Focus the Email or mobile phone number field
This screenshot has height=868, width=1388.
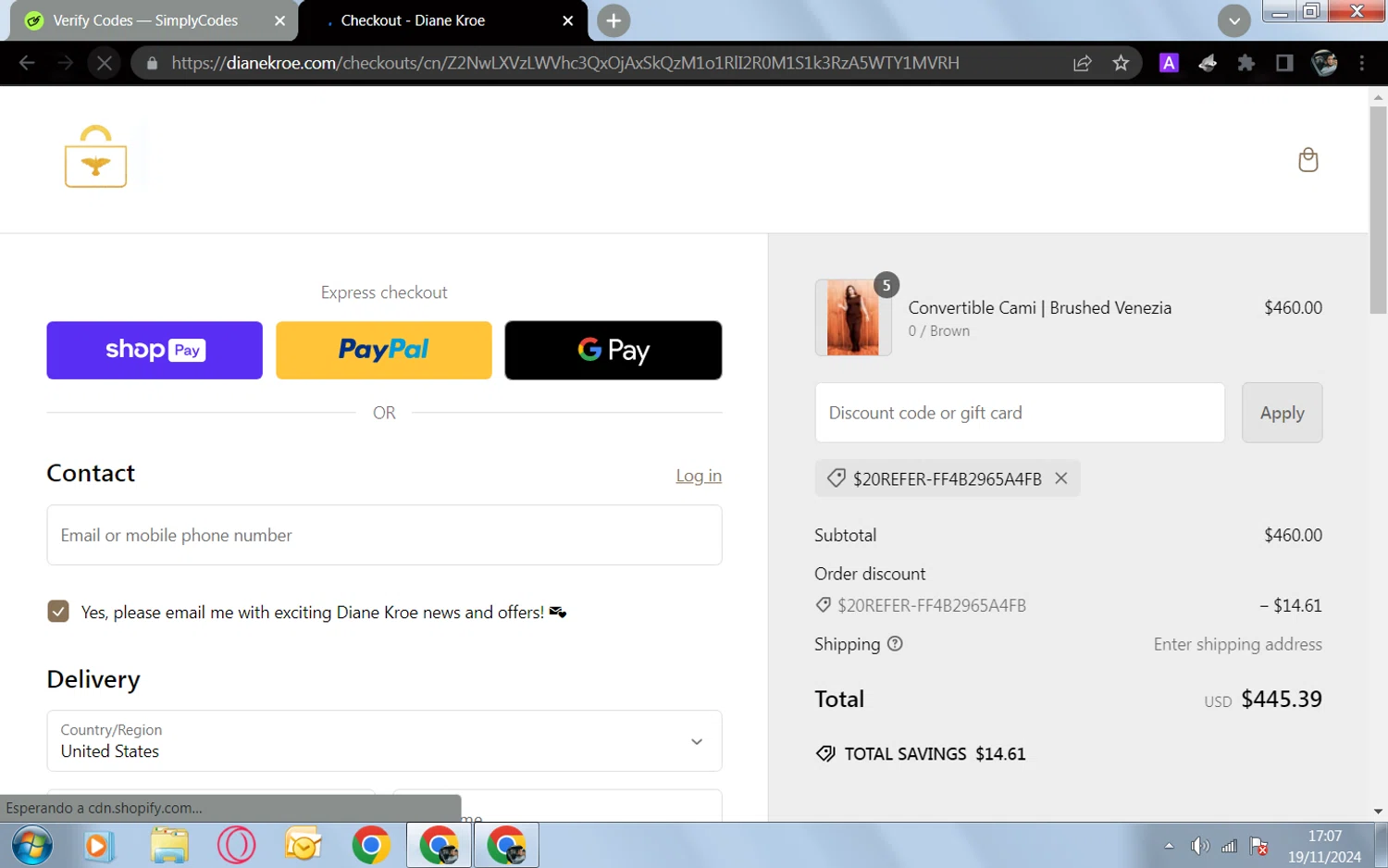[384, 535]
